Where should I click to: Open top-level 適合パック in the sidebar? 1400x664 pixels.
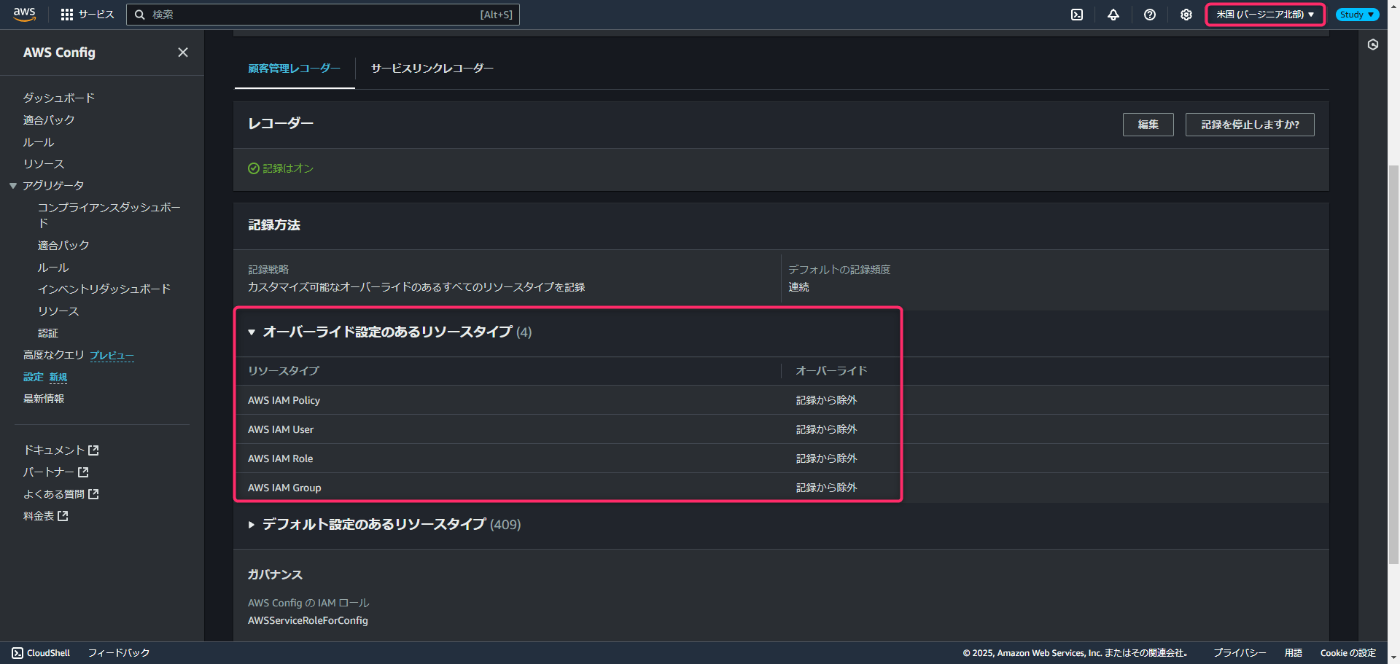coord(49,120)
